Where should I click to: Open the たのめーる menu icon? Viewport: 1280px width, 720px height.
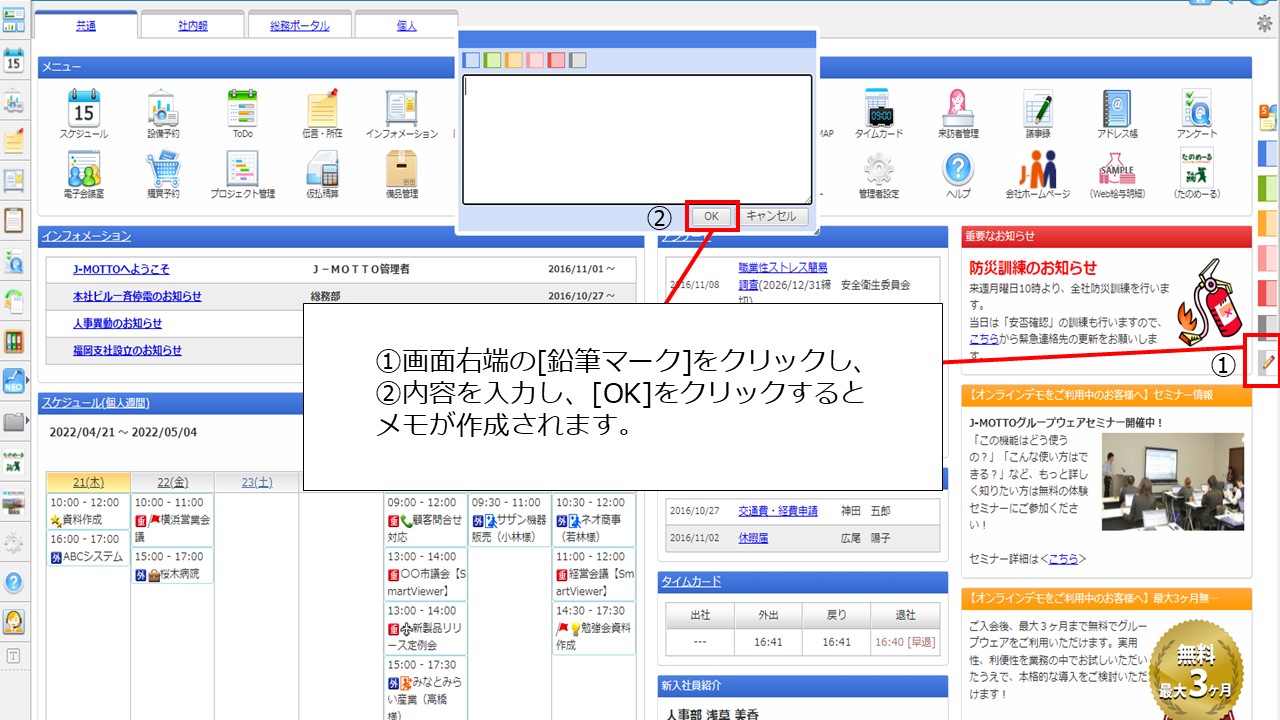(1197, 168)
